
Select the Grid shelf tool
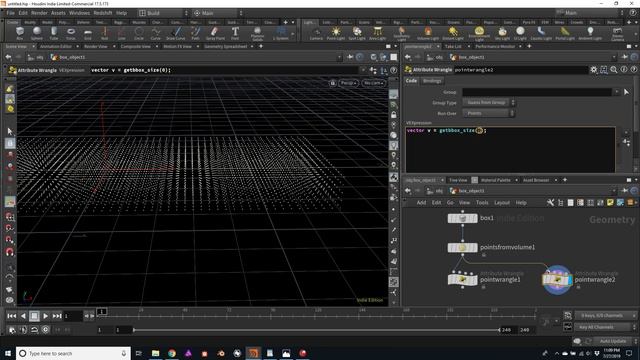88,33
